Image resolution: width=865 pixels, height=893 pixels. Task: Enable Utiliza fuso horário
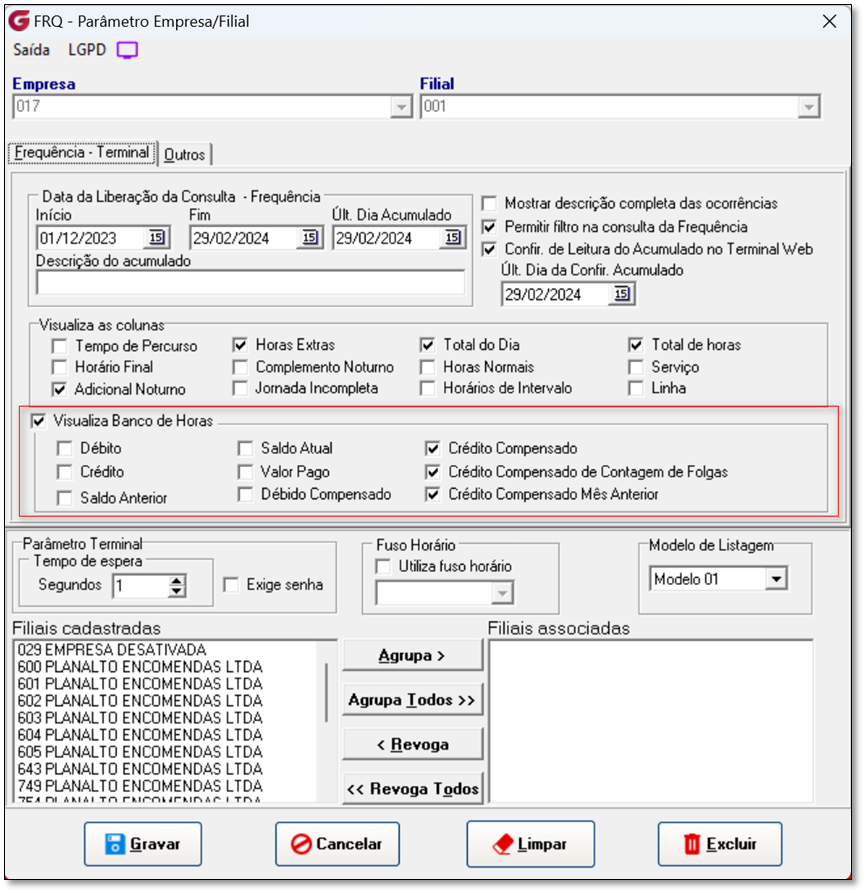pyautogui.click(x=383, y=566)
